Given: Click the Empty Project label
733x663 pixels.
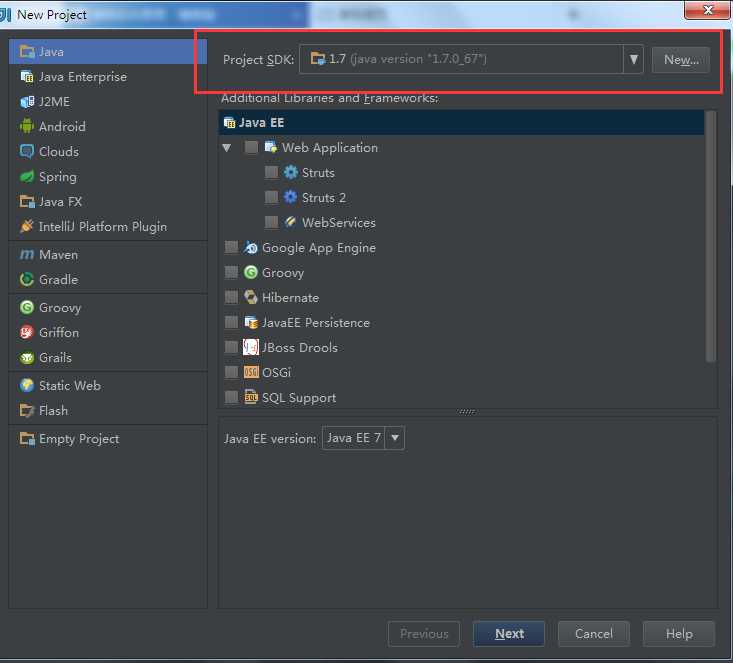Looking at the screenshot, I should pyautogui.click(x=79, y=439).
